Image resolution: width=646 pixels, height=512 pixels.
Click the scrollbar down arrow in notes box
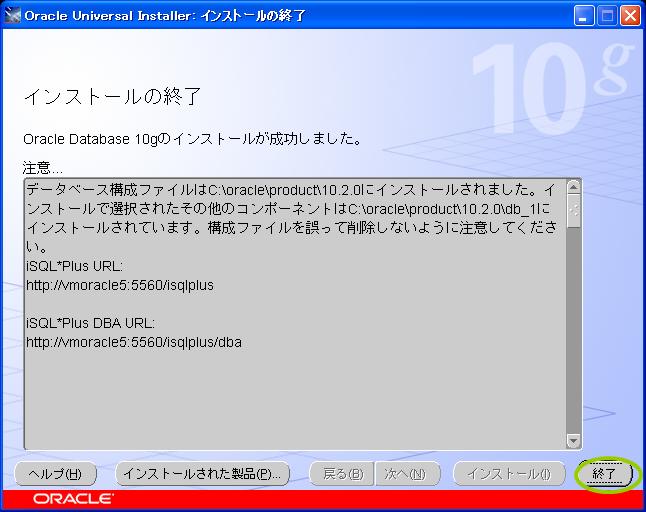click(573, 441)
